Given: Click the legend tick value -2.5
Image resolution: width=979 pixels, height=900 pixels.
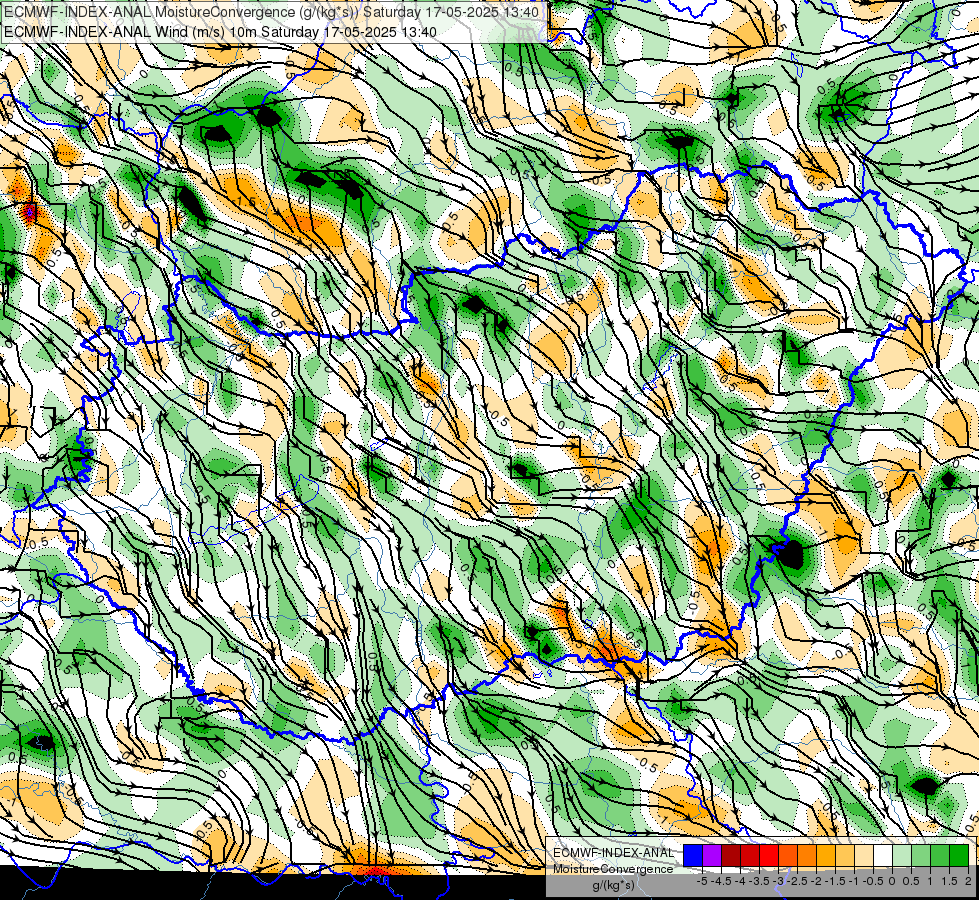Looking at the screenshot, I should coord(797,881).
